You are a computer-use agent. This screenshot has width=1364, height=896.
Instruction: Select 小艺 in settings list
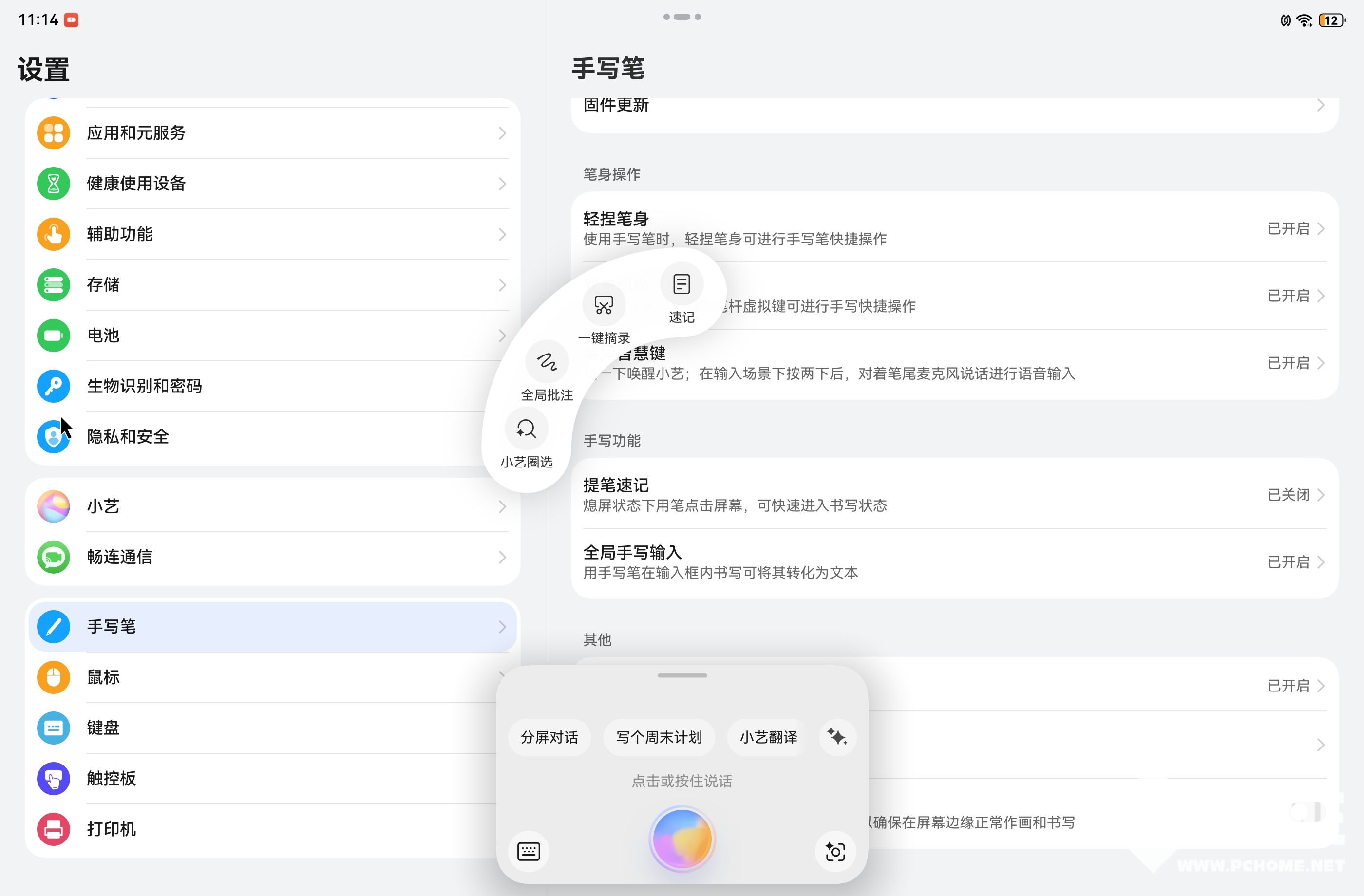coord(273,506)
